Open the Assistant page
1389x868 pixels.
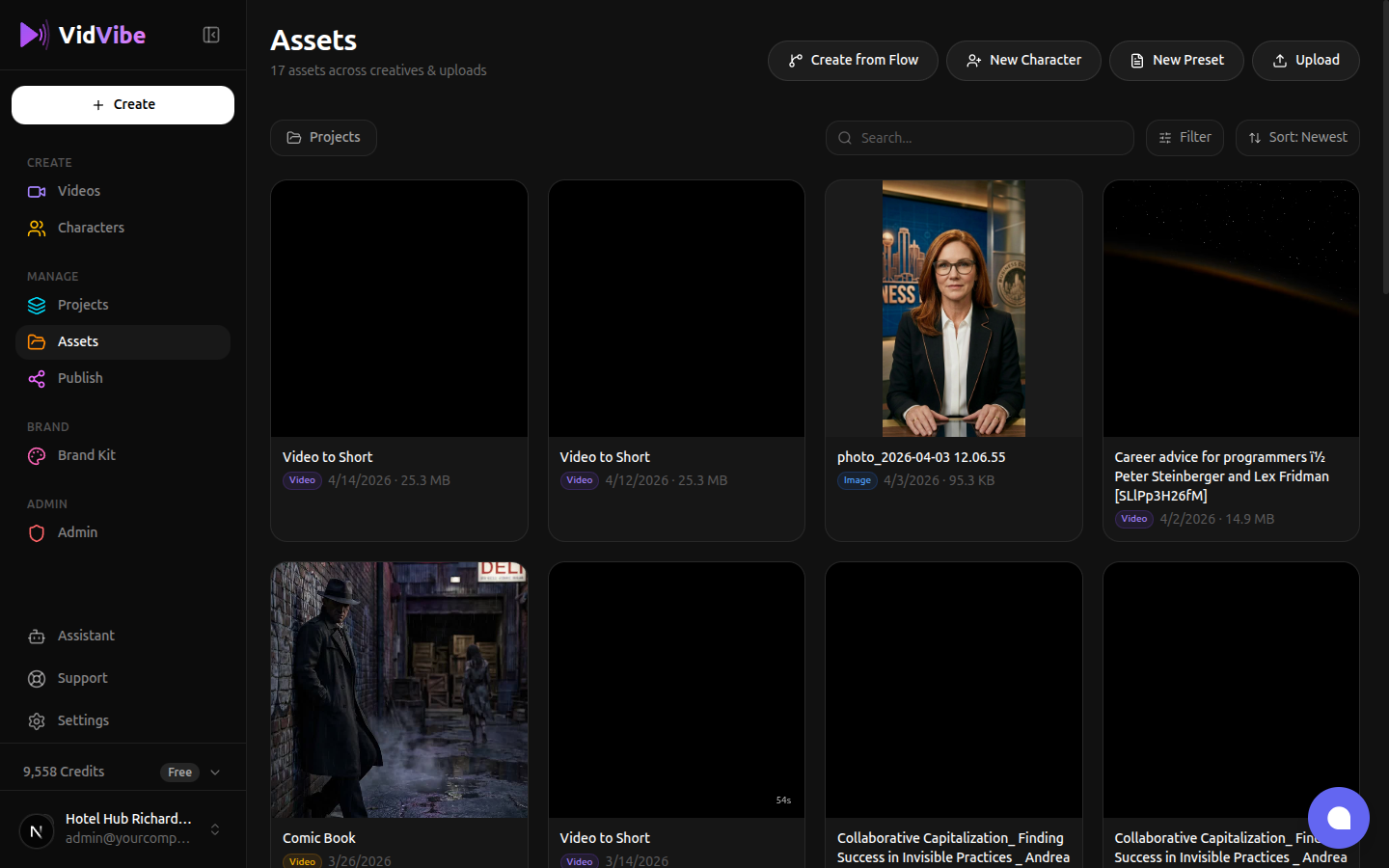(x=123, y=637)
